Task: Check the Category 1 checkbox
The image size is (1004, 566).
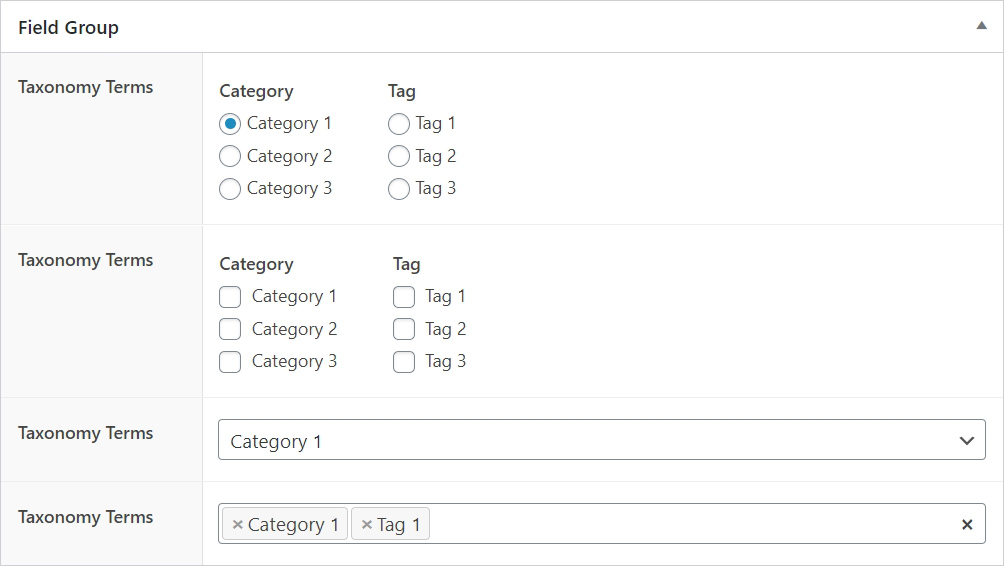Action: pyautogui.click(x=230, y=297)
